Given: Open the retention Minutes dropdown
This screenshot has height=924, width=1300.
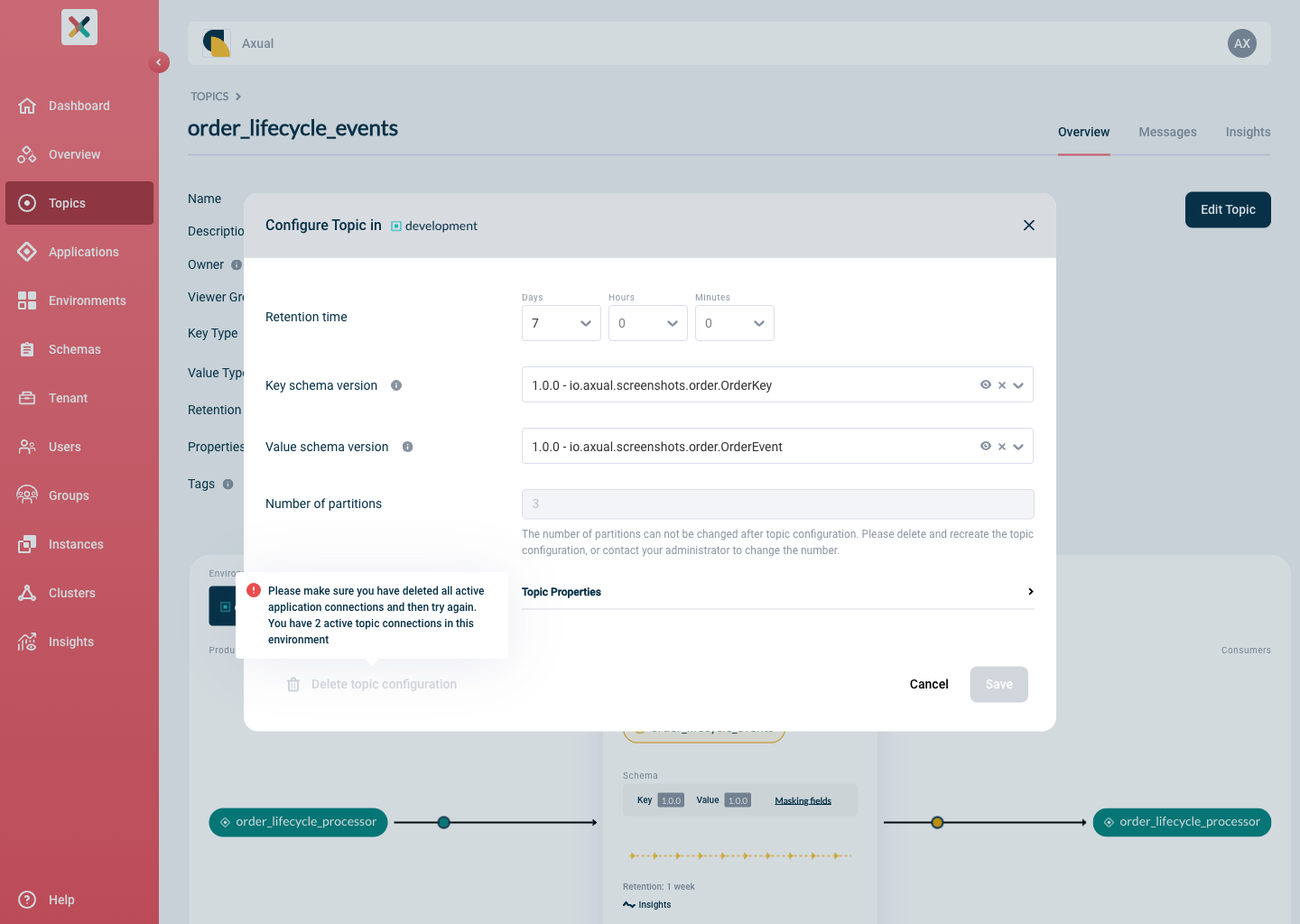Looking at the screenshot, I should [x=735, y=323].
